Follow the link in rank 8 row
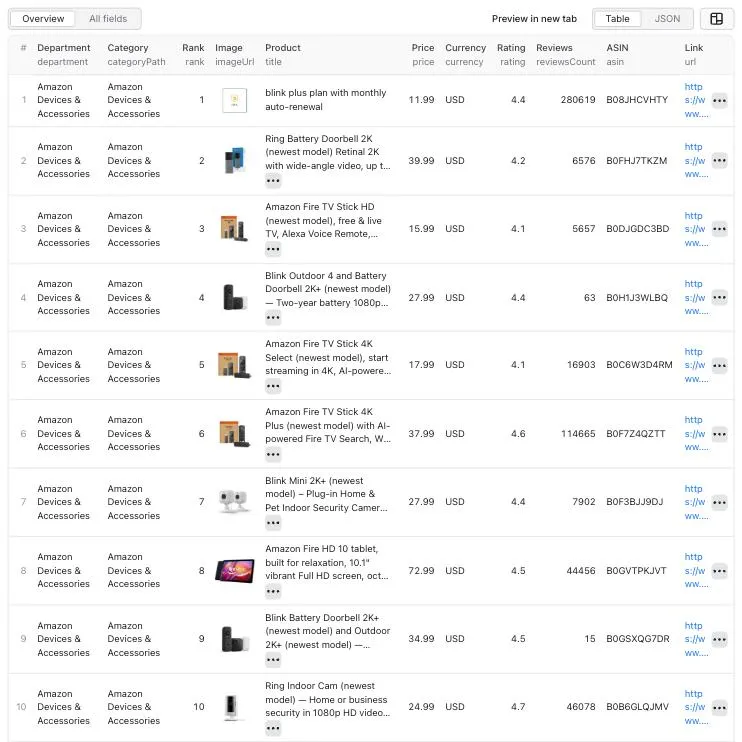The image size is (742, 742). [696, 570]
